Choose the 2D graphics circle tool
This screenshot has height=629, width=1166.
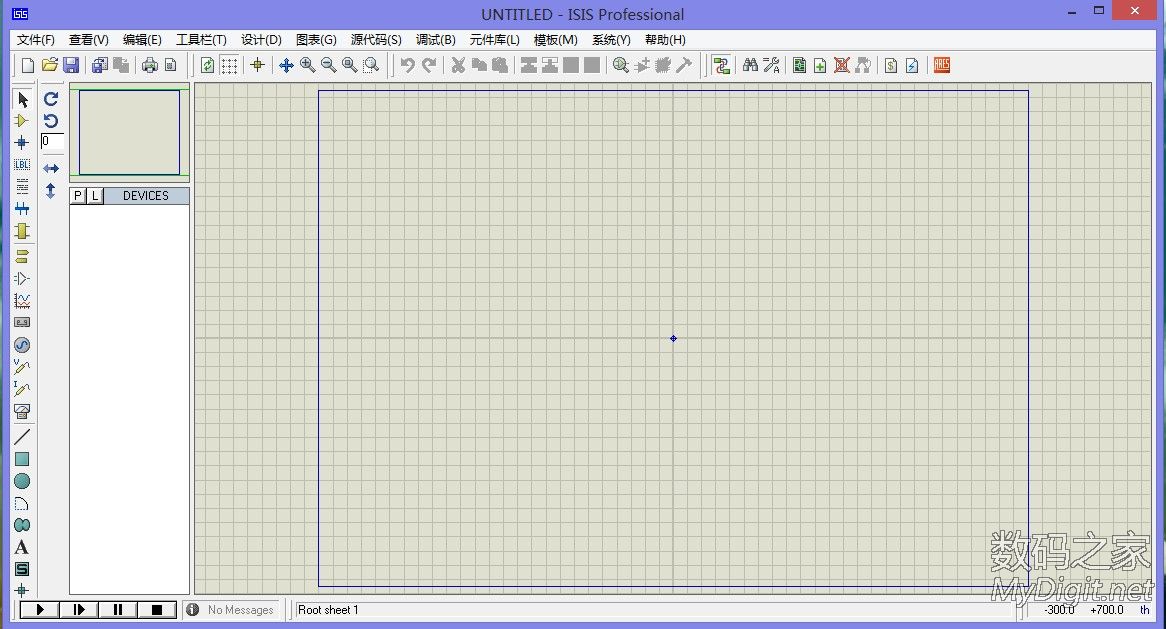(x=22, y=481)
